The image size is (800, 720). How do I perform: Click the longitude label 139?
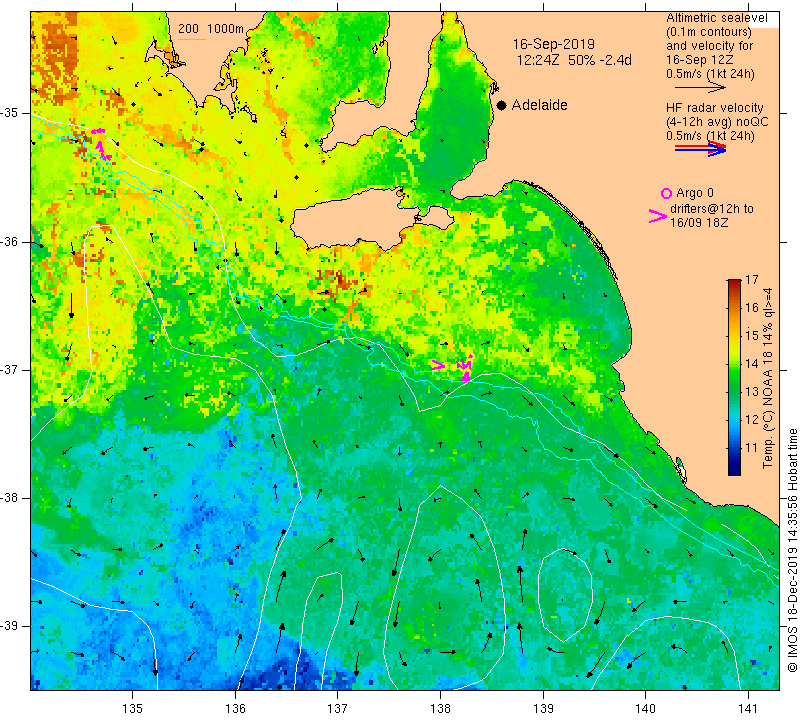543,708
